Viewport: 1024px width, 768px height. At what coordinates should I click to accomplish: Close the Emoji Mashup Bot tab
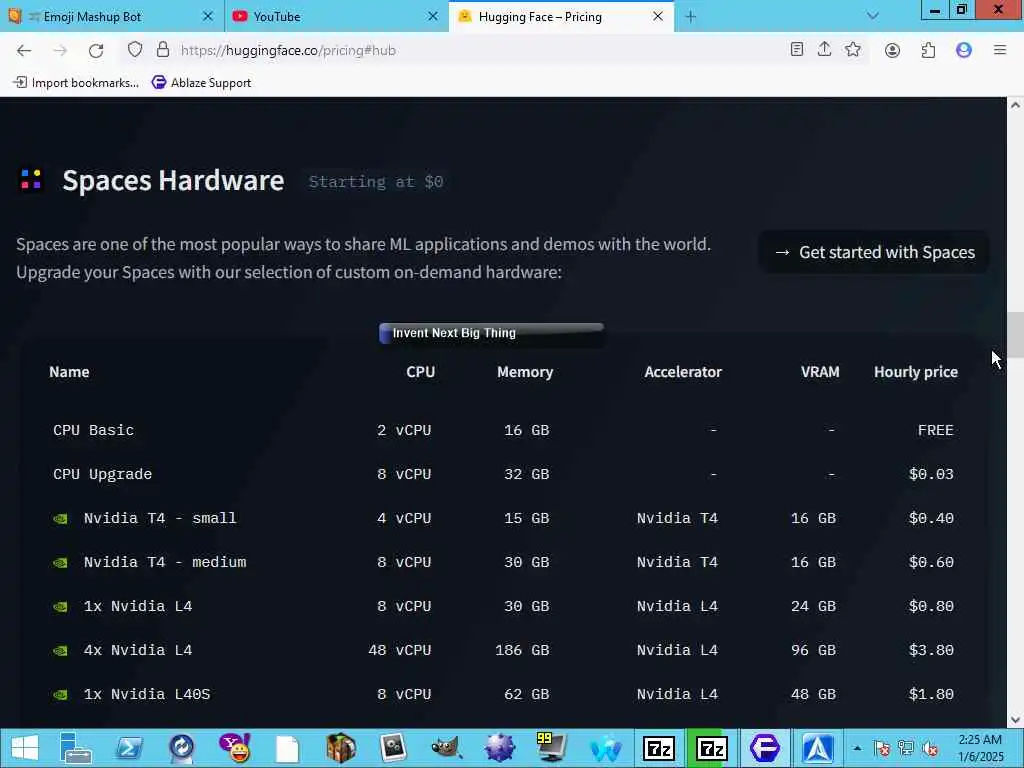[208, 16]
